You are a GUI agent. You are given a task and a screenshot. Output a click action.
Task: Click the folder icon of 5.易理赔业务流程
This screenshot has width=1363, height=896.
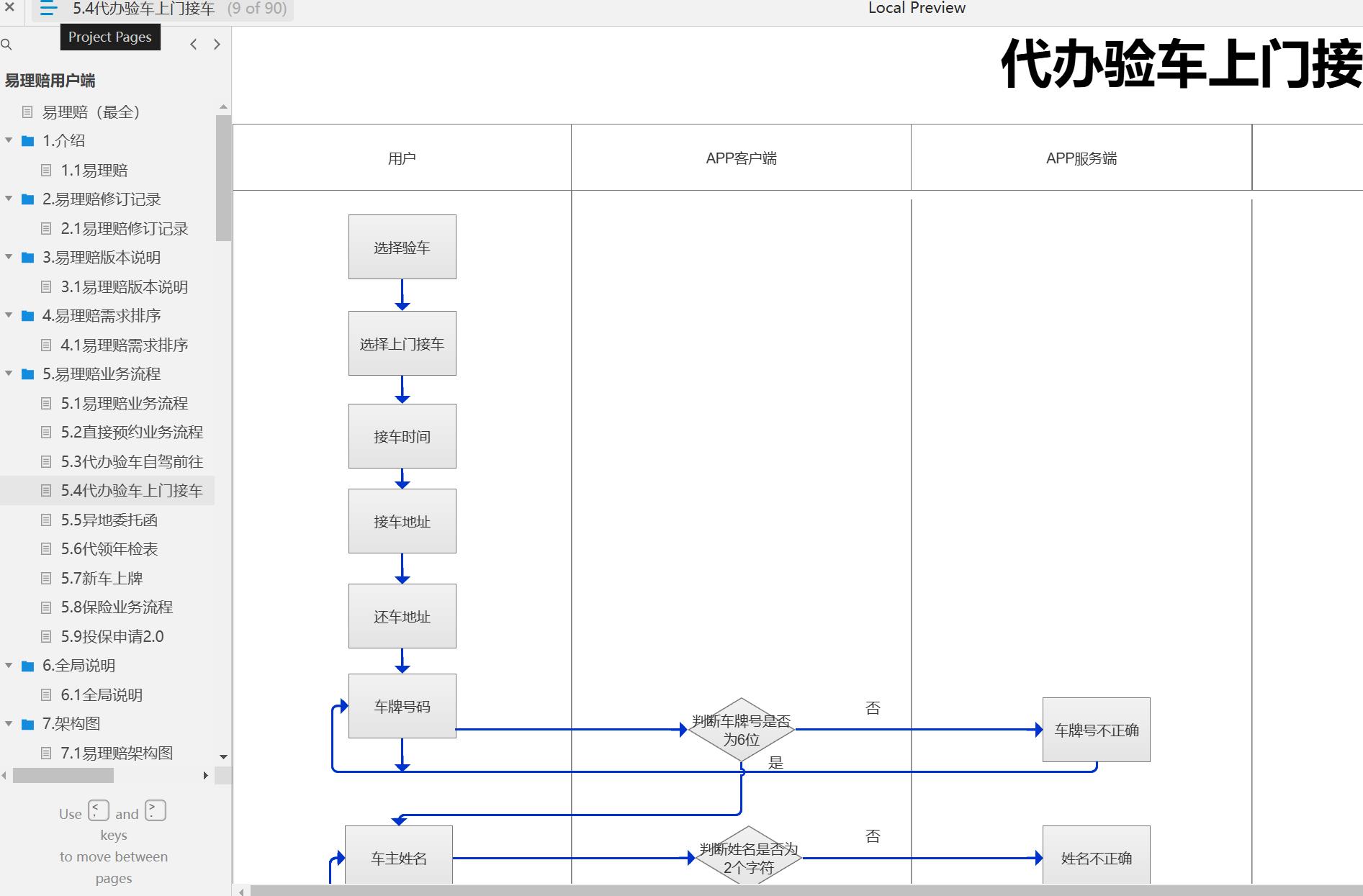(x=28, y=374)
